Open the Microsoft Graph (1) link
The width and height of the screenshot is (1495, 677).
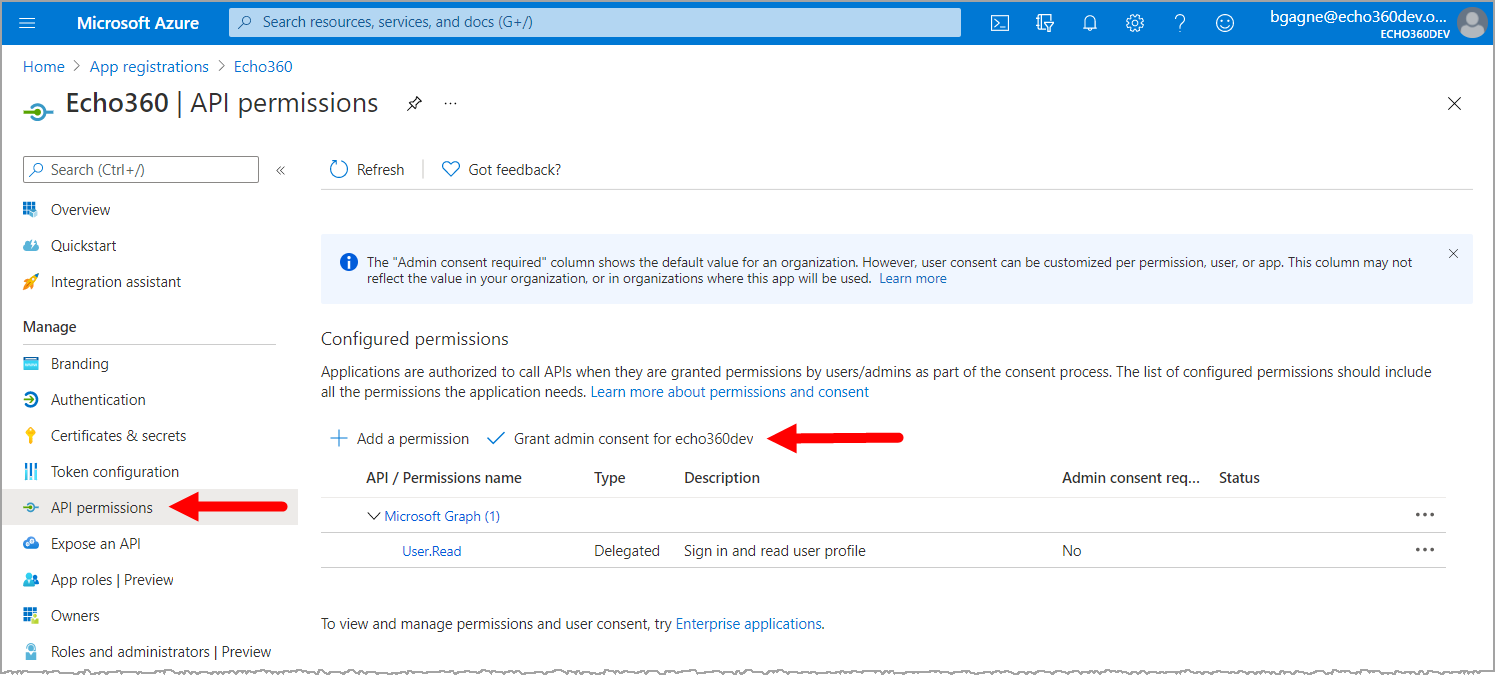pyautogui.click(x=442, y=516)
